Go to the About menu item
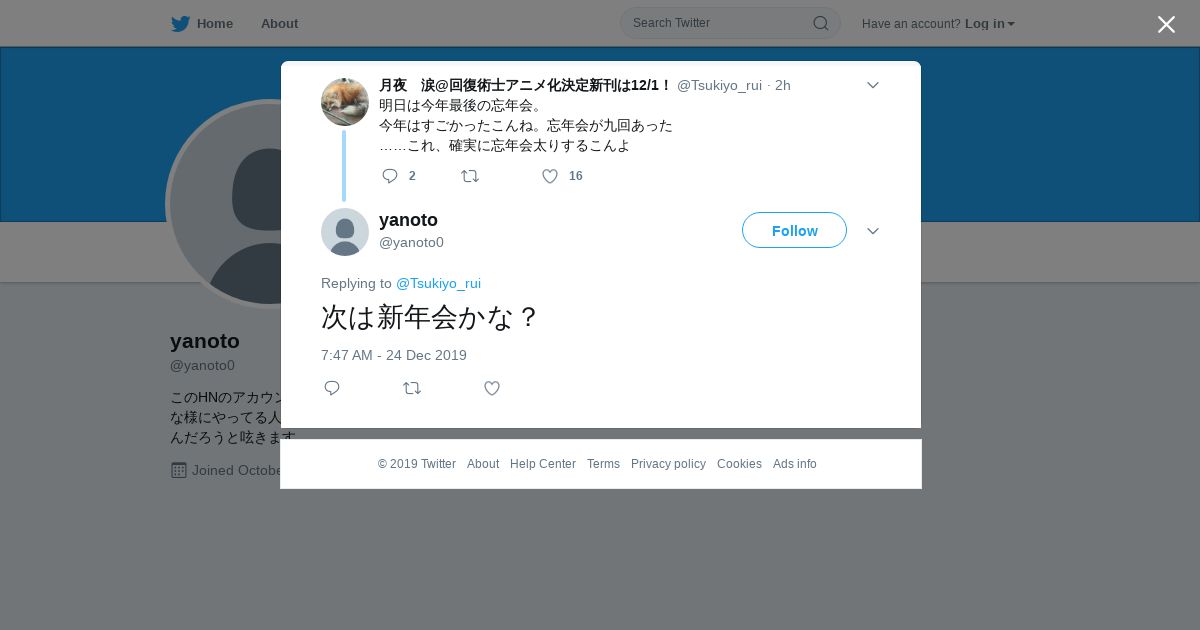This screenshot has width=1200, height=630. [279, 24]
